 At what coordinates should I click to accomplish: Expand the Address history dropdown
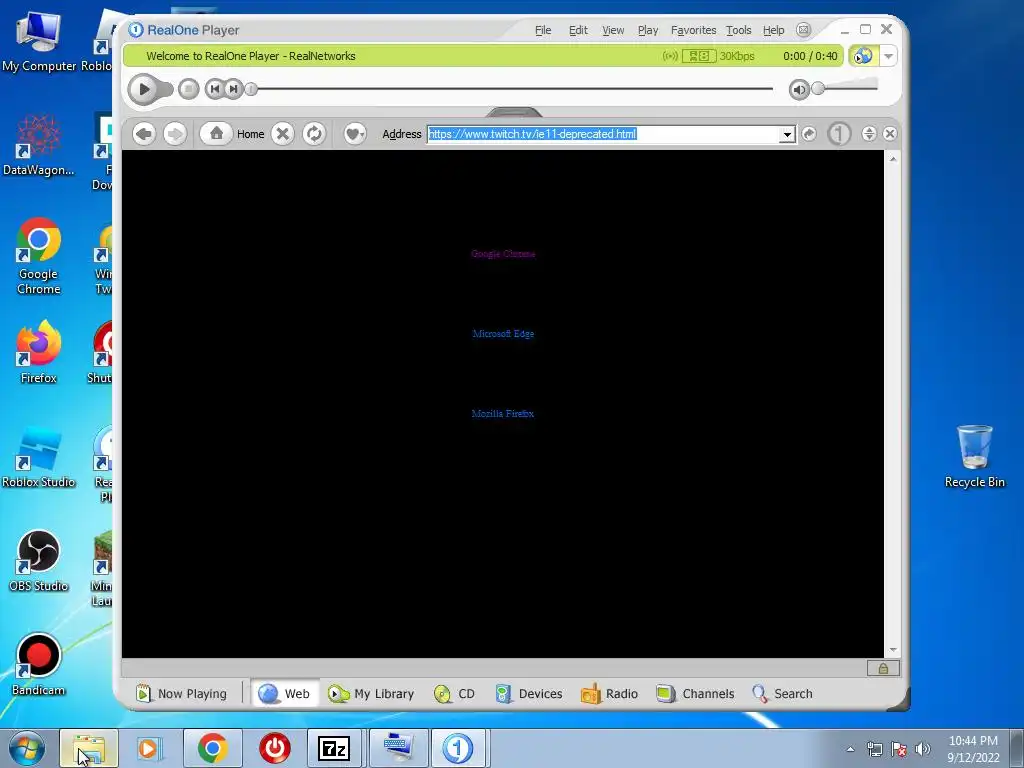pos(788,135)
